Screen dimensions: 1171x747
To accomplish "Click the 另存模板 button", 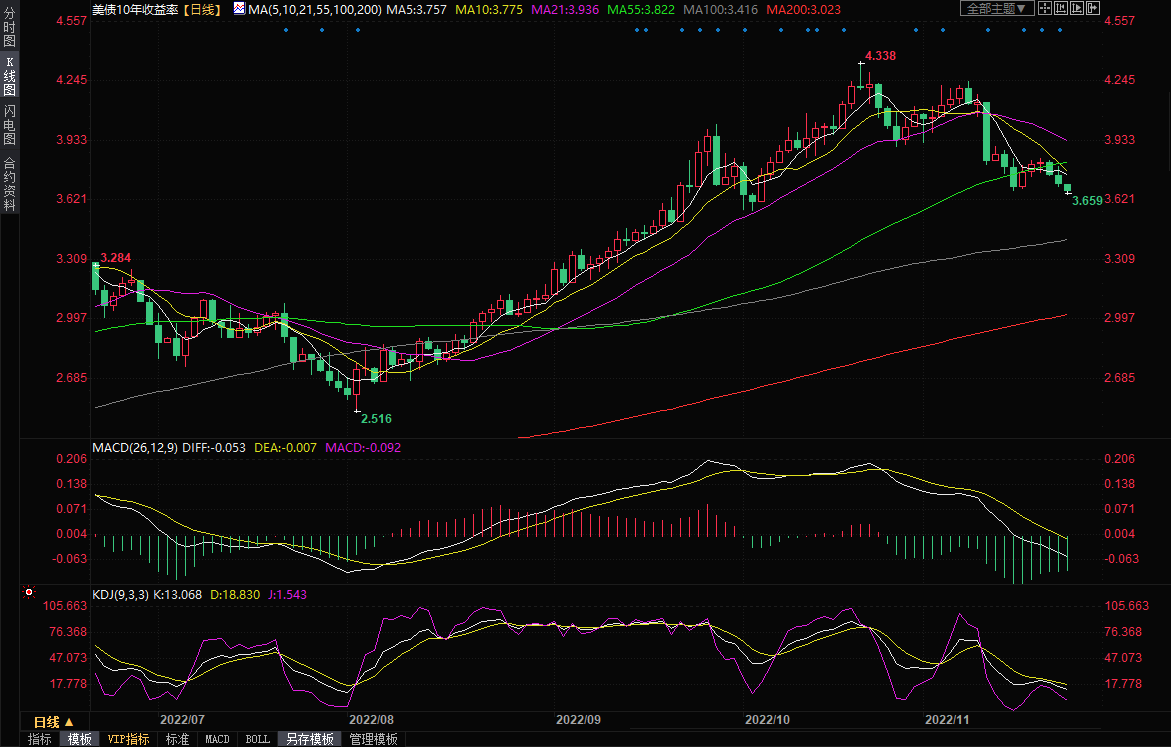I will tap(309, 739).
